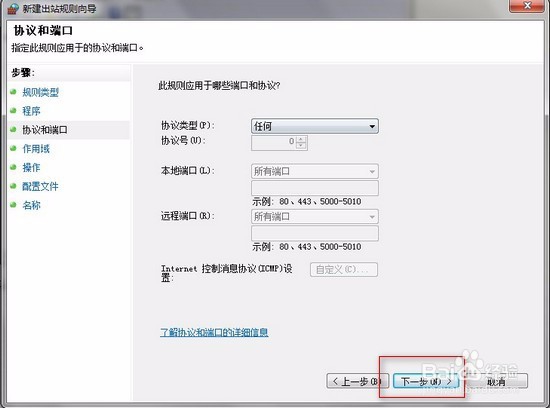550x408 pixels.
Task: Close the wizard window
Action: (526, 6)
